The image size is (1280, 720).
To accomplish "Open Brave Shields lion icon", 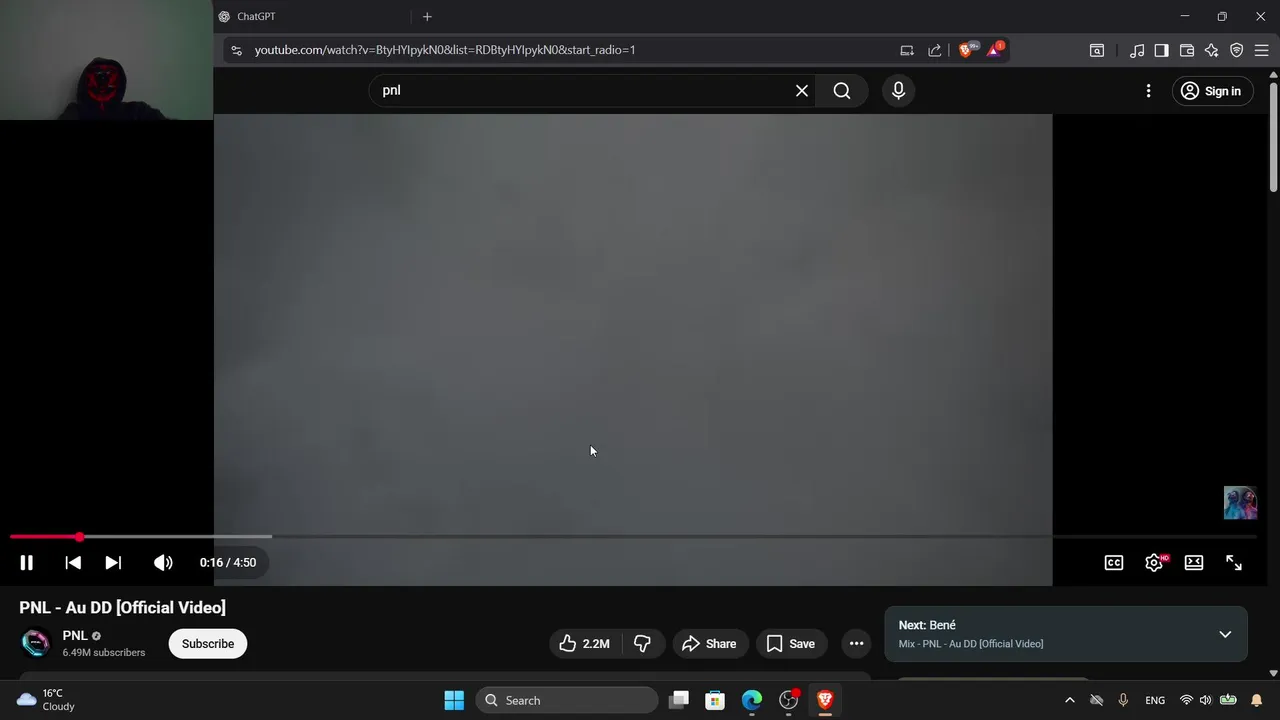I will tap(967, 49).
